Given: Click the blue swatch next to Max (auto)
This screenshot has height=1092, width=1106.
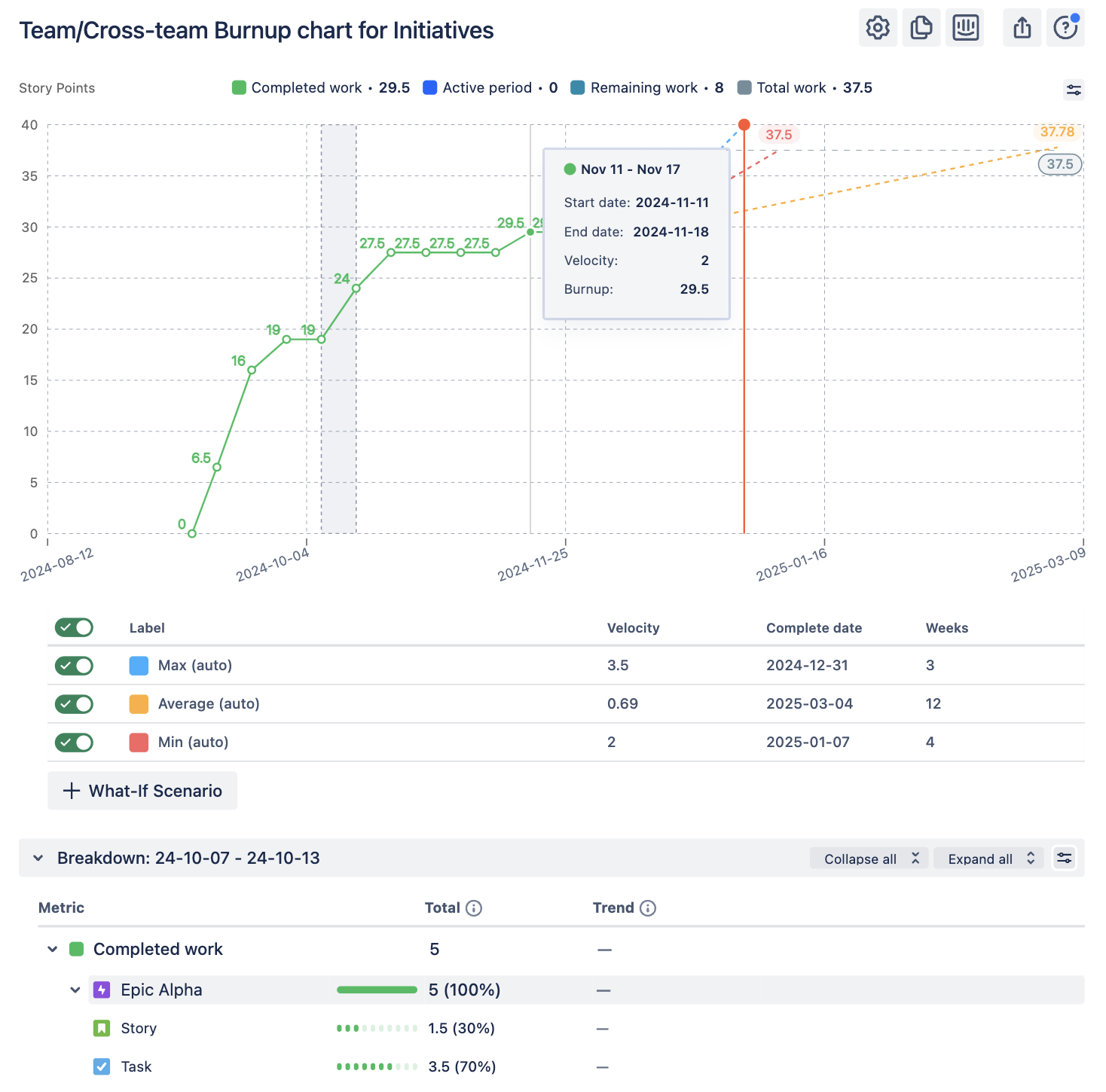Looking at the screenshot, I should (139, 665).
